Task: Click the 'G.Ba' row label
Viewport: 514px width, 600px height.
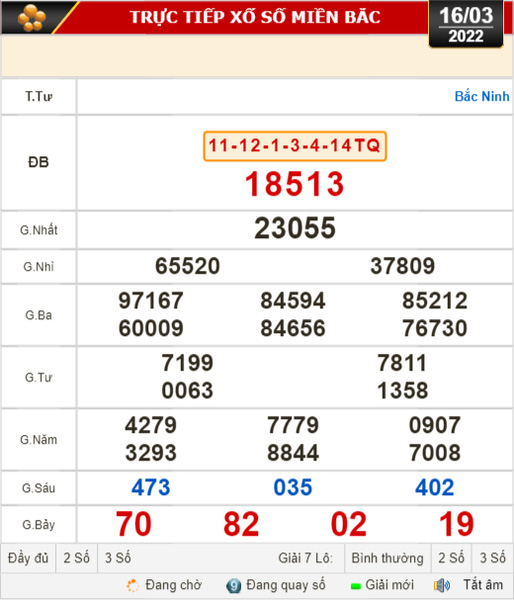Action: [39, 315]
